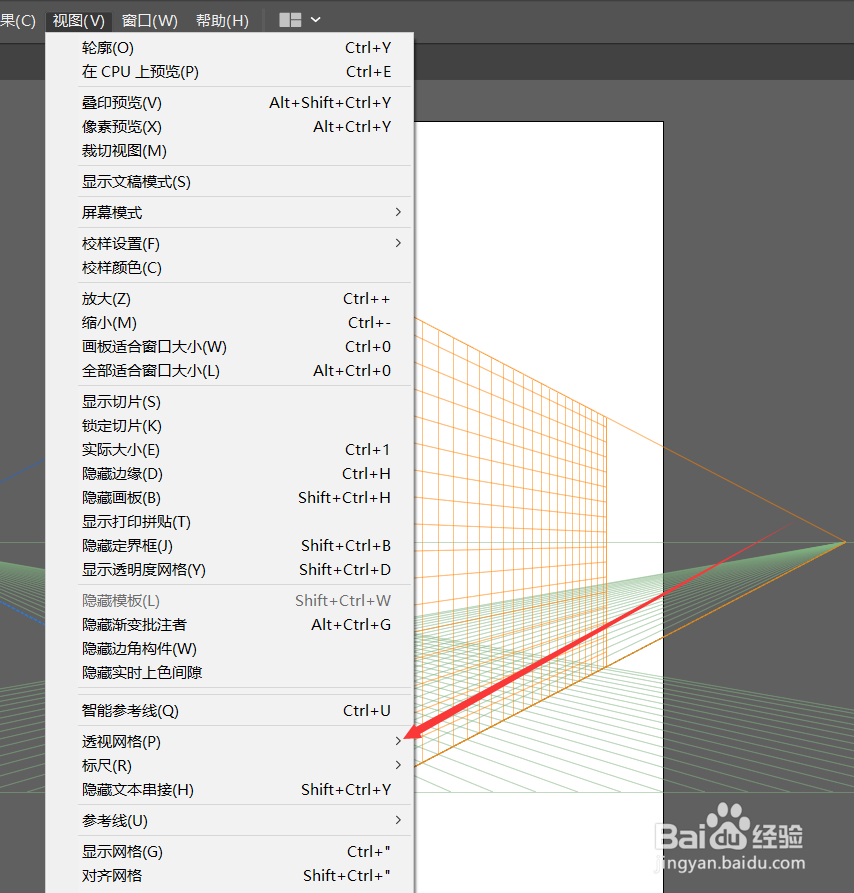Open the 窗口 menu

point(148,19)
